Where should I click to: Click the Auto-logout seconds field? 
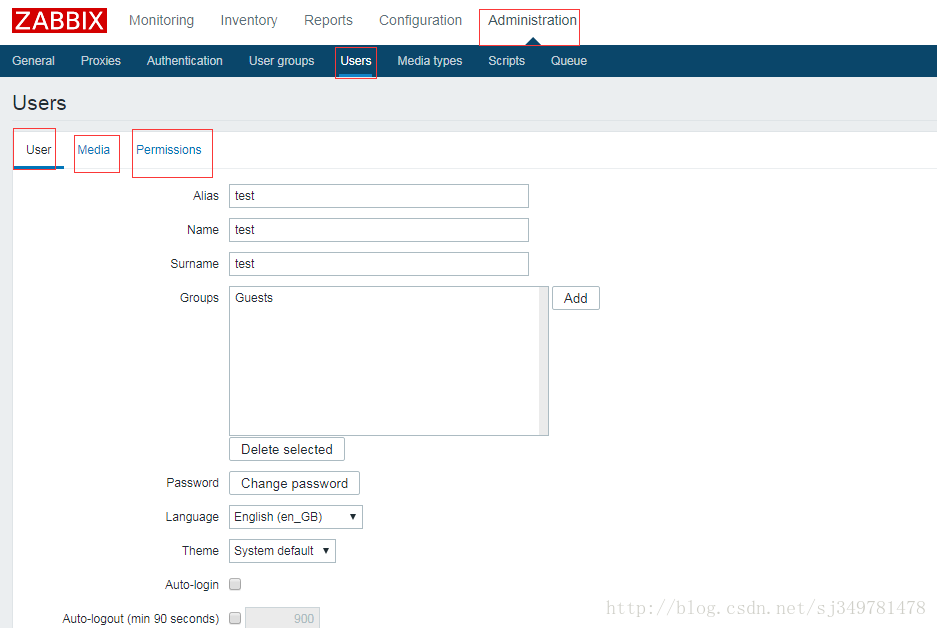(283, 618)
